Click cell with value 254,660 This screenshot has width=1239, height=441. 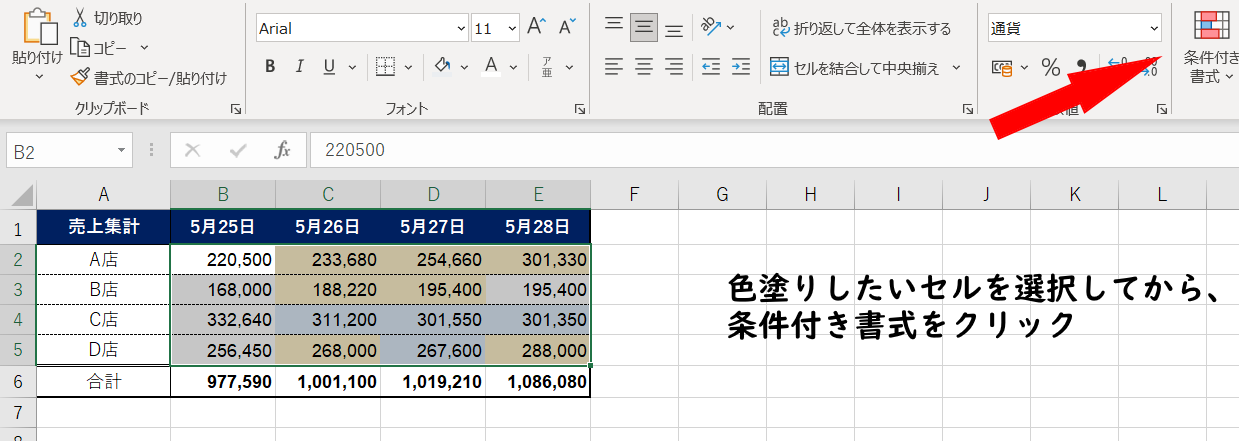433,260
